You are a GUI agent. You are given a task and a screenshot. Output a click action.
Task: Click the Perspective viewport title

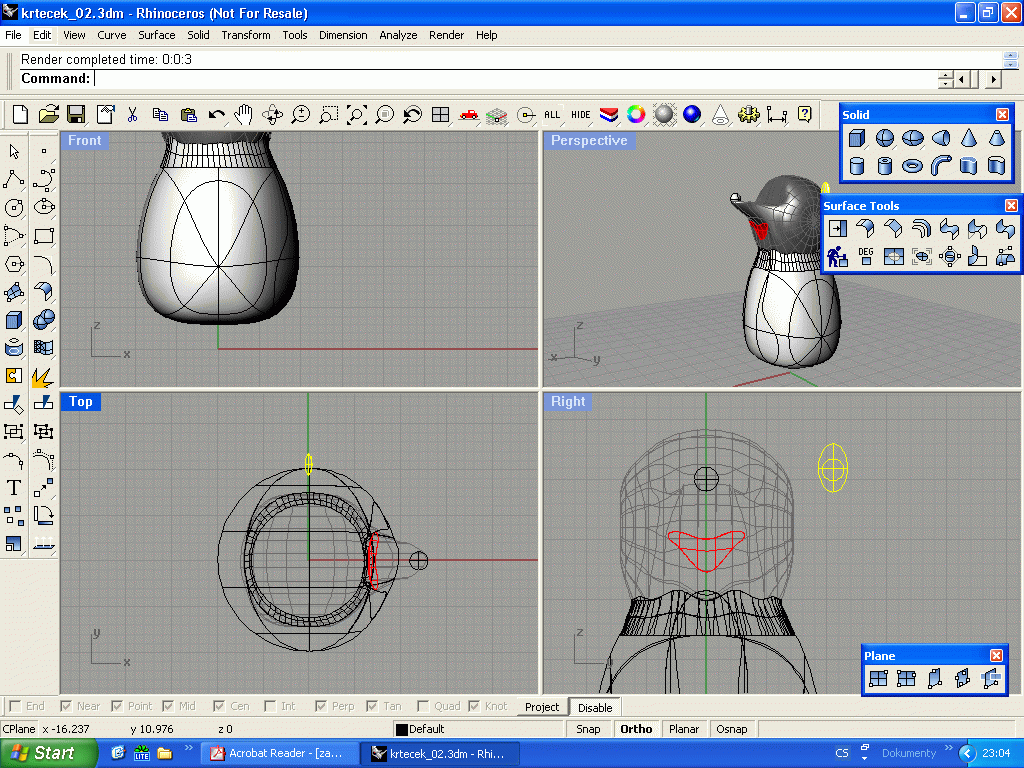(x=589, y=140)
